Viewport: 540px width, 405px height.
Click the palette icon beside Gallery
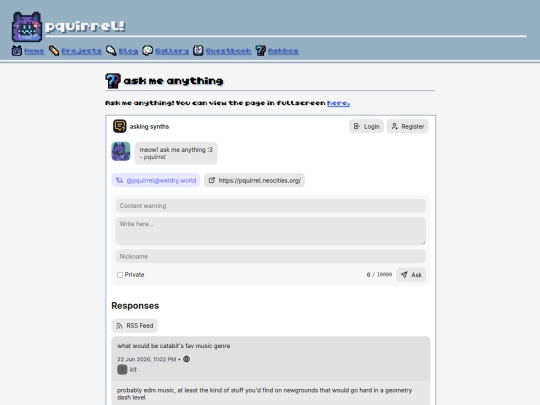pos(147,51)
